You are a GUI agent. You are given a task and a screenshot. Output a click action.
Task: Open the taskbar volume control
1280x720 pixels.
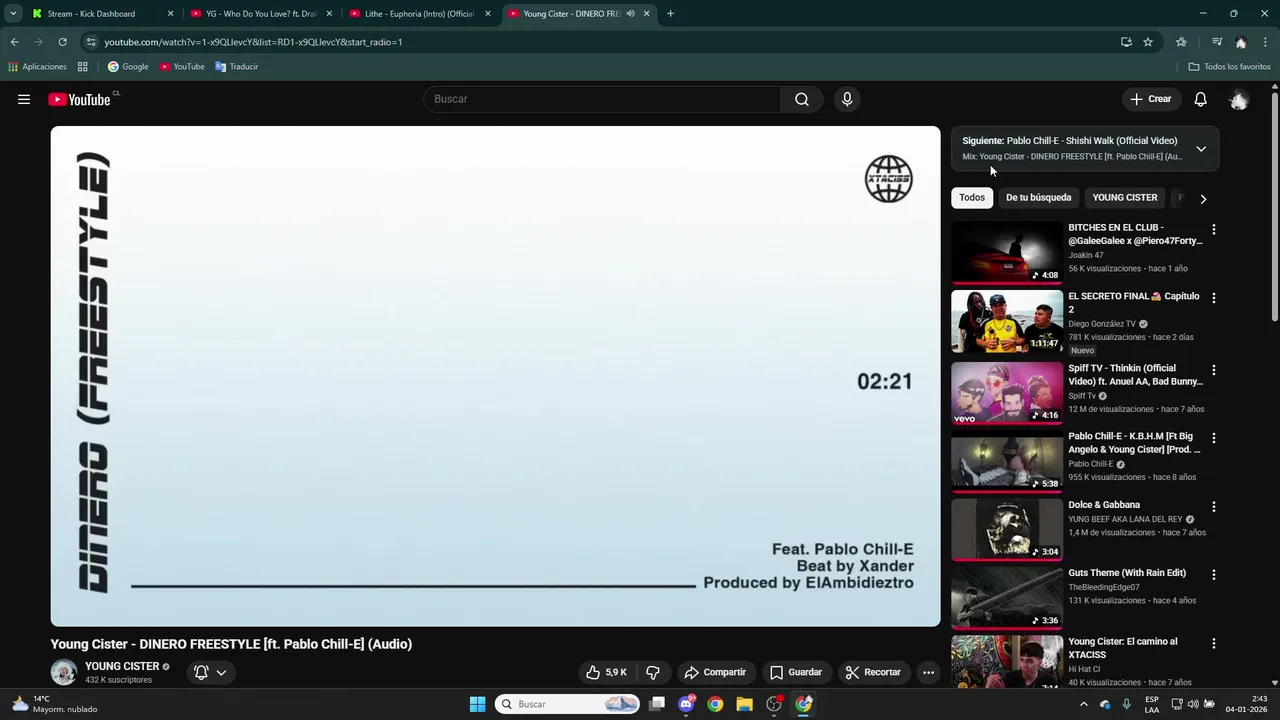pyautogui.click(x=1192, y=704)
